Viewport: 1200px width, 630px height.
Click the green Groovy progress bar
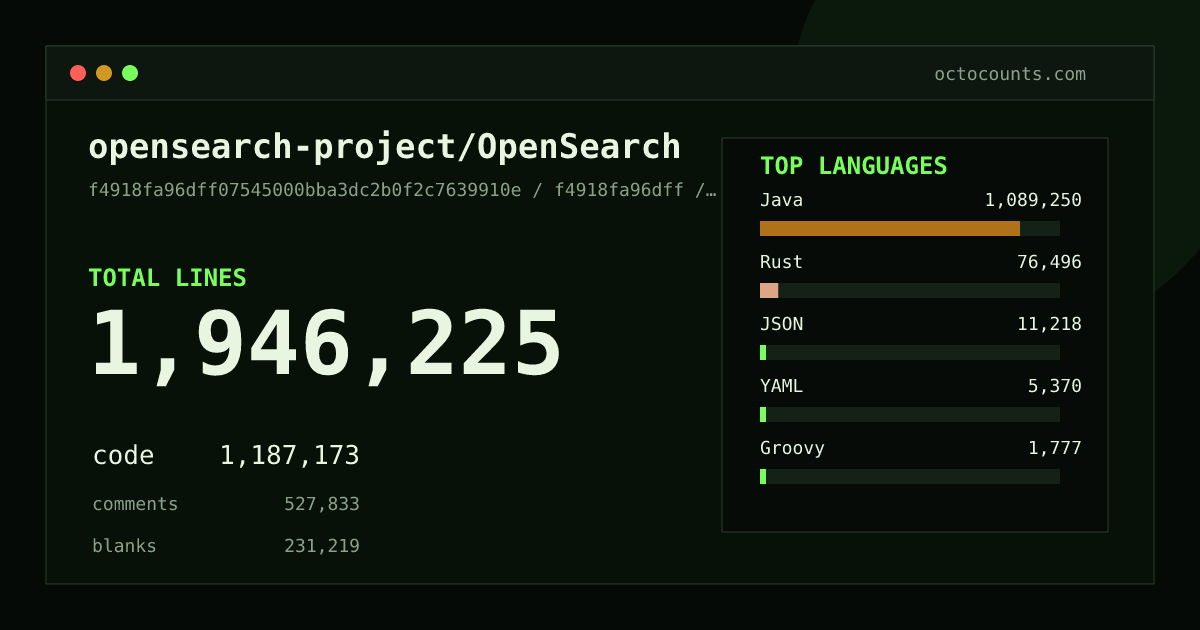(x=763, y=476)
